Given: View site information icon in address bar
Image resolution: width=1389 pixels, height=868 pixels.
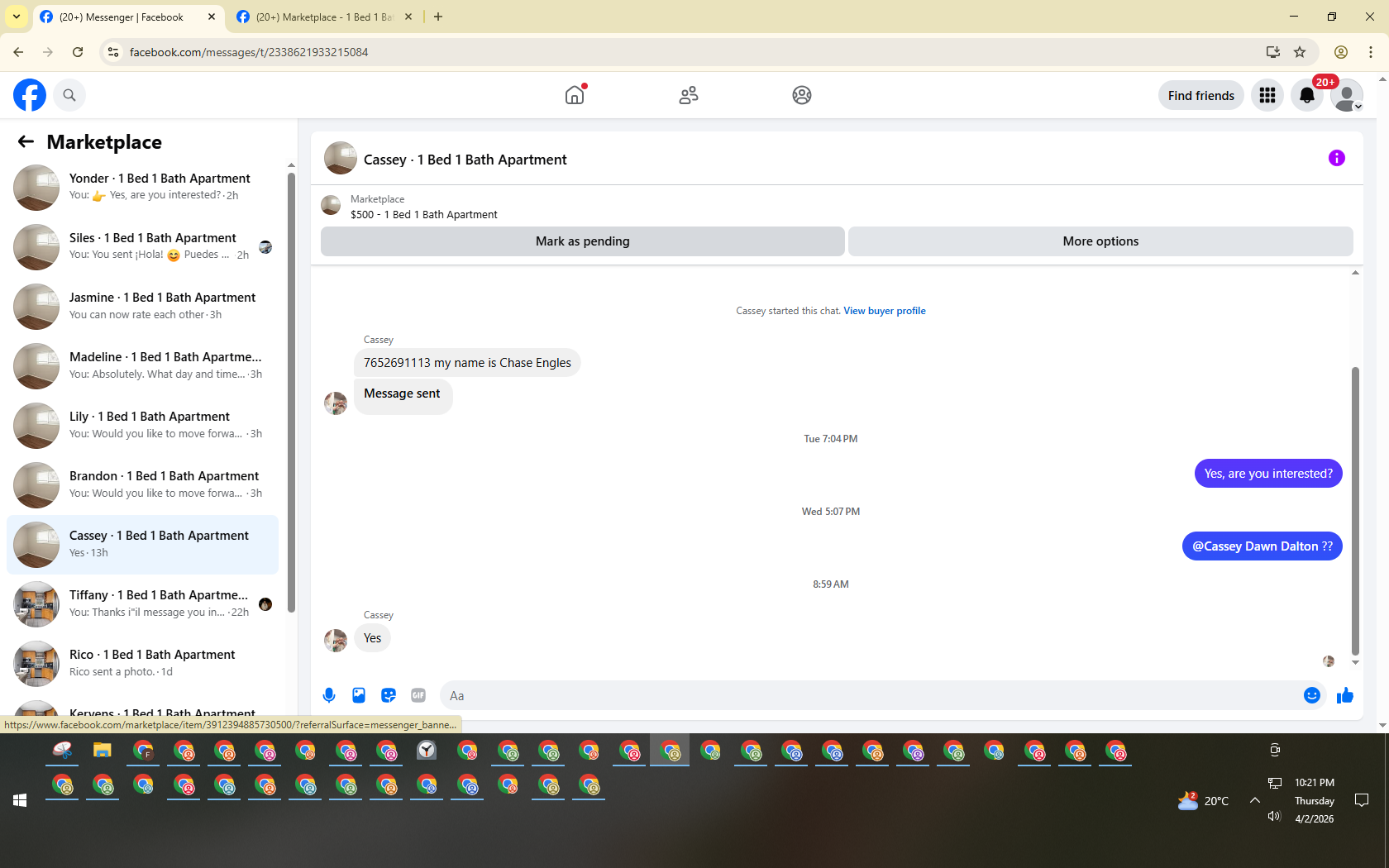Looking at the screenshot, I should pos(113,52).
